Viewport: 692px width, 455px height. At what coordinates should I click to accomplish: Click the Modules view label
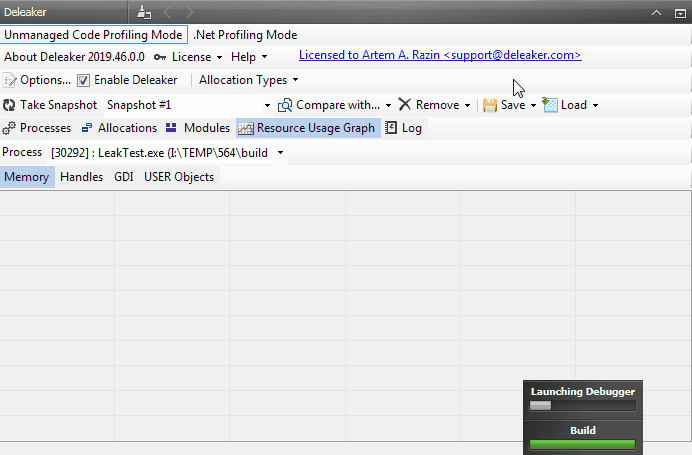[207, 128]
